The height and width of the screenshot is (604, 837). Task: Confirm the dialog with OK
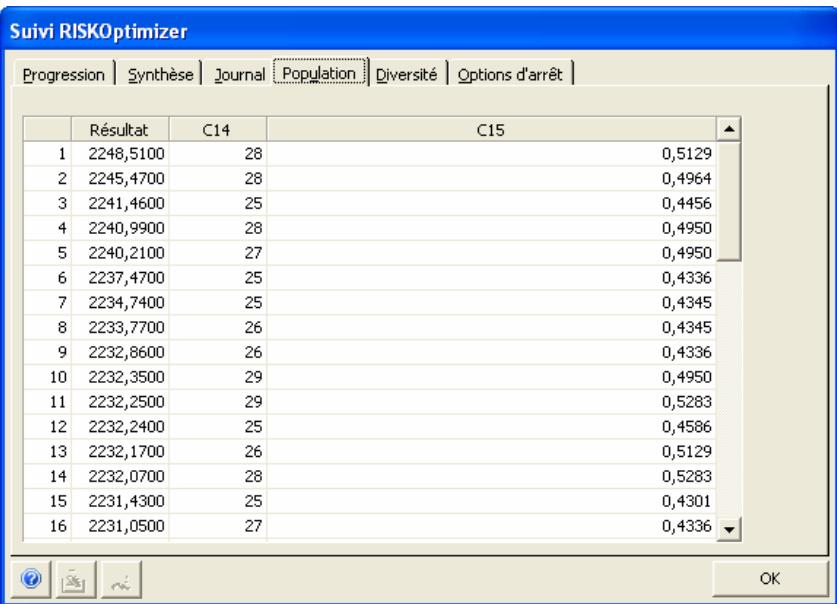(x=770, y=574)
